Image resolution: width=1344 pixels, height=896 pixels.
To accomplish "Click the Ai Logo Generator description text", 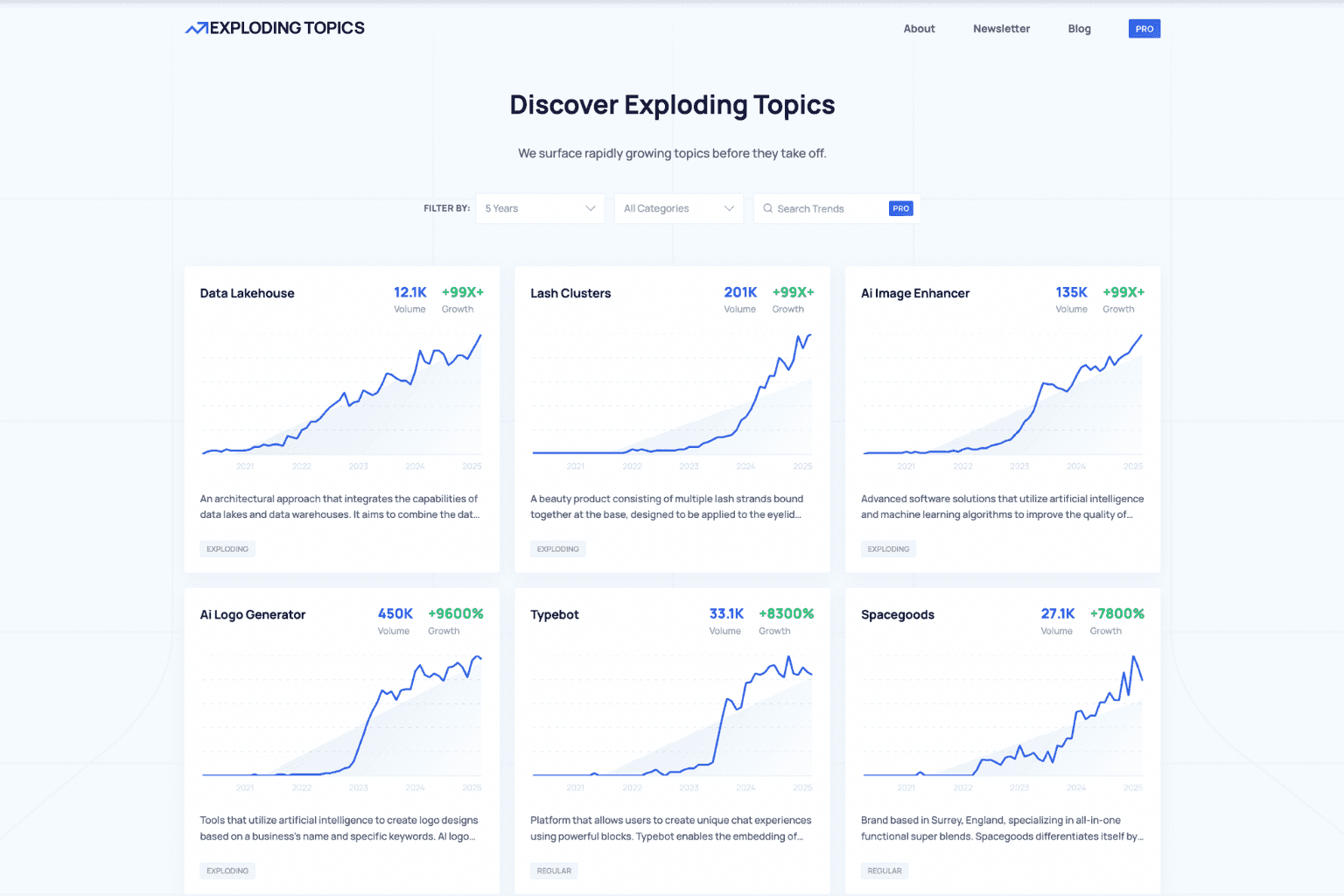I will [x=339, y=828].
